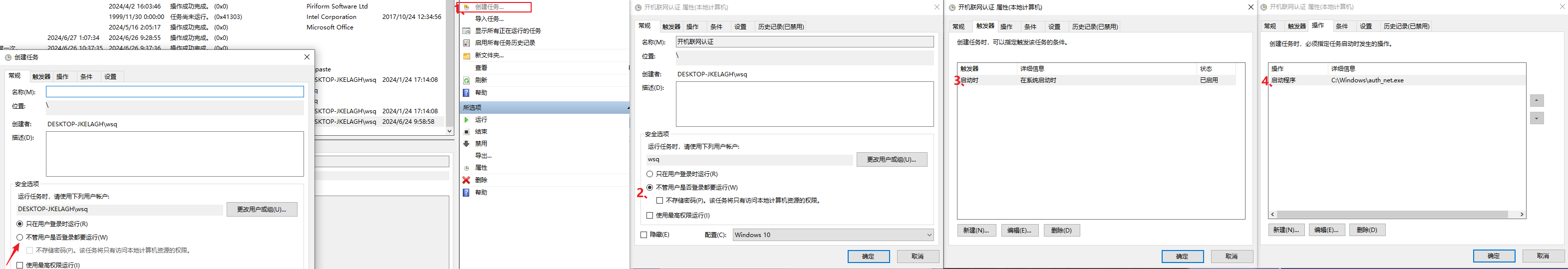This screenshot has height=269, width=1568.
Task: Click 删除(D) below the auth_net.exe actions list
Action: coord(1367,230)
